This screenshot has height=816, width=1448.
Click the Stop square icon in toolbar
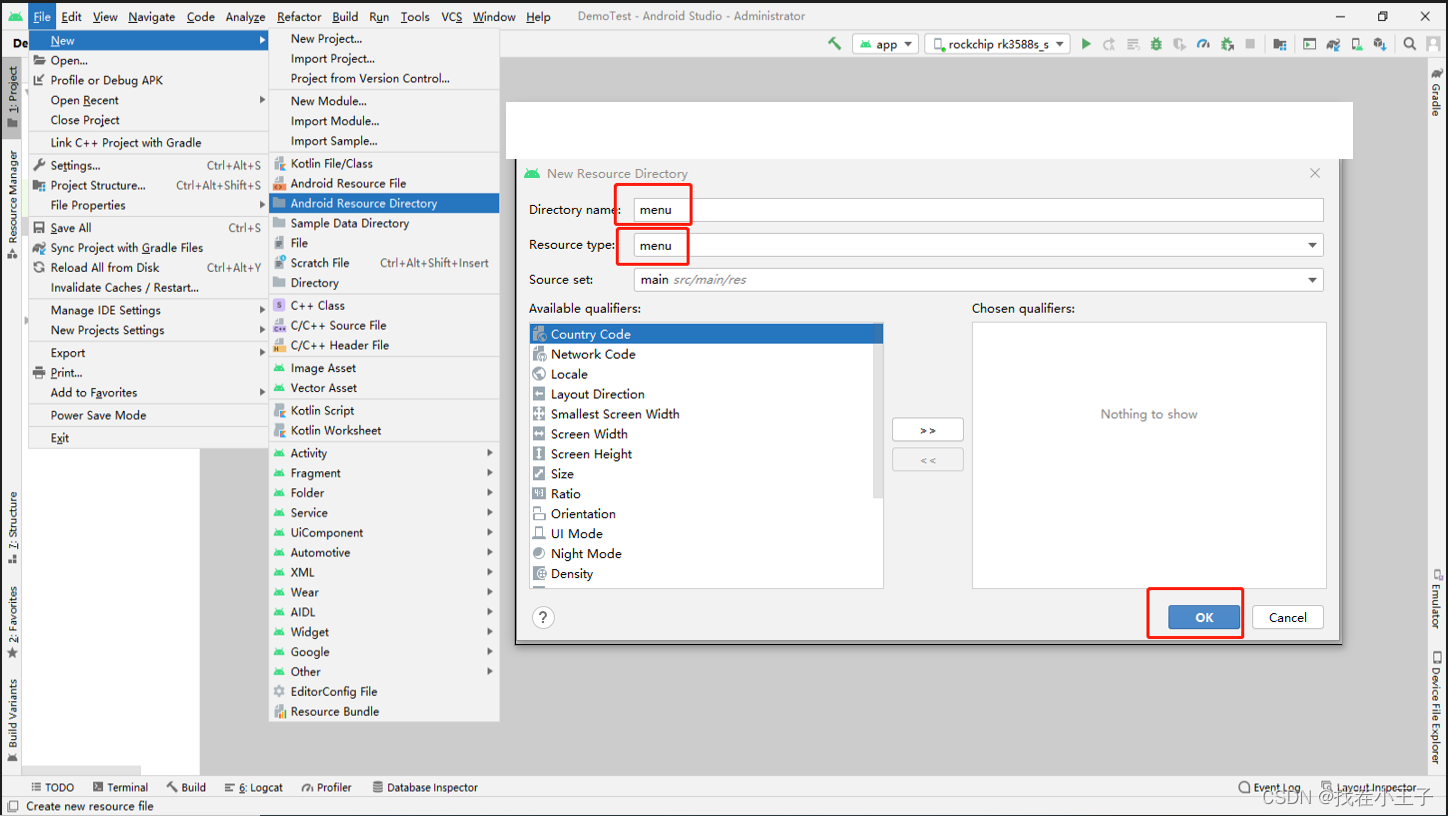[x=1250, y=44]
